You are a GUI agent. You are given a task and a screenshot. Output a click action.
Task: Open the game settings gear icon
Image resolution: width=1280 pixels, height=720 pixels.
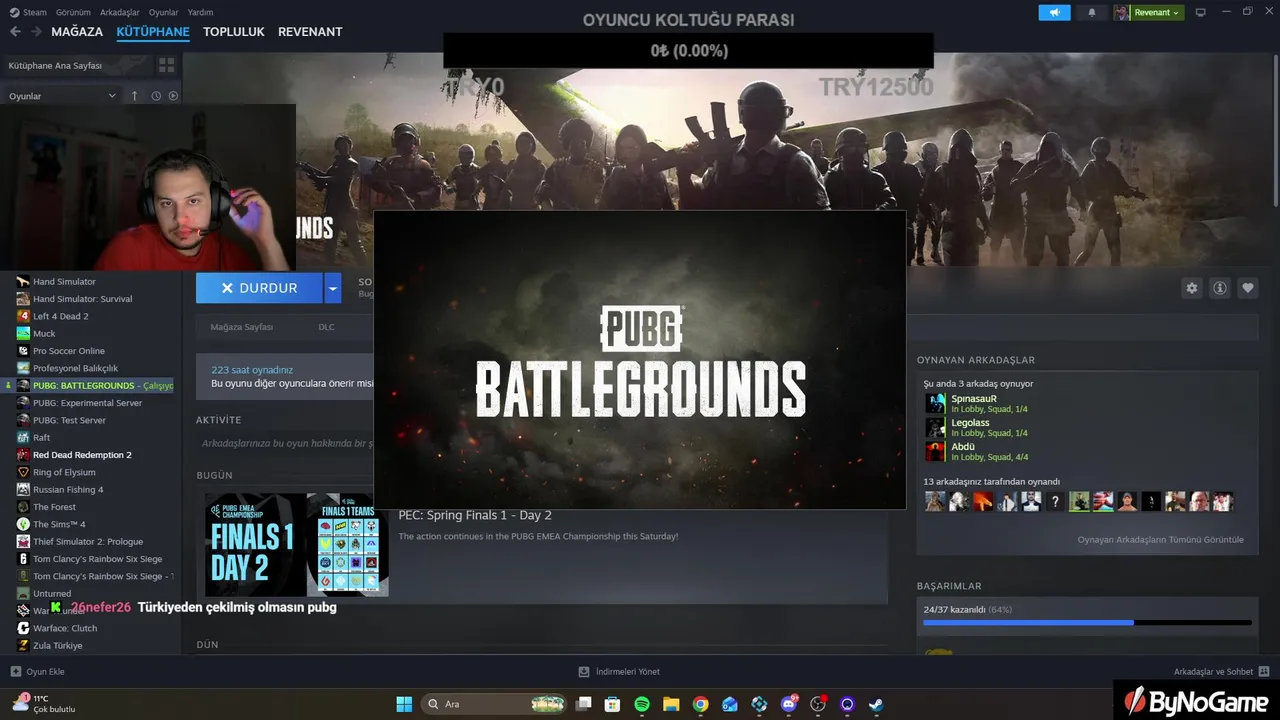(x=1192, y=288)
